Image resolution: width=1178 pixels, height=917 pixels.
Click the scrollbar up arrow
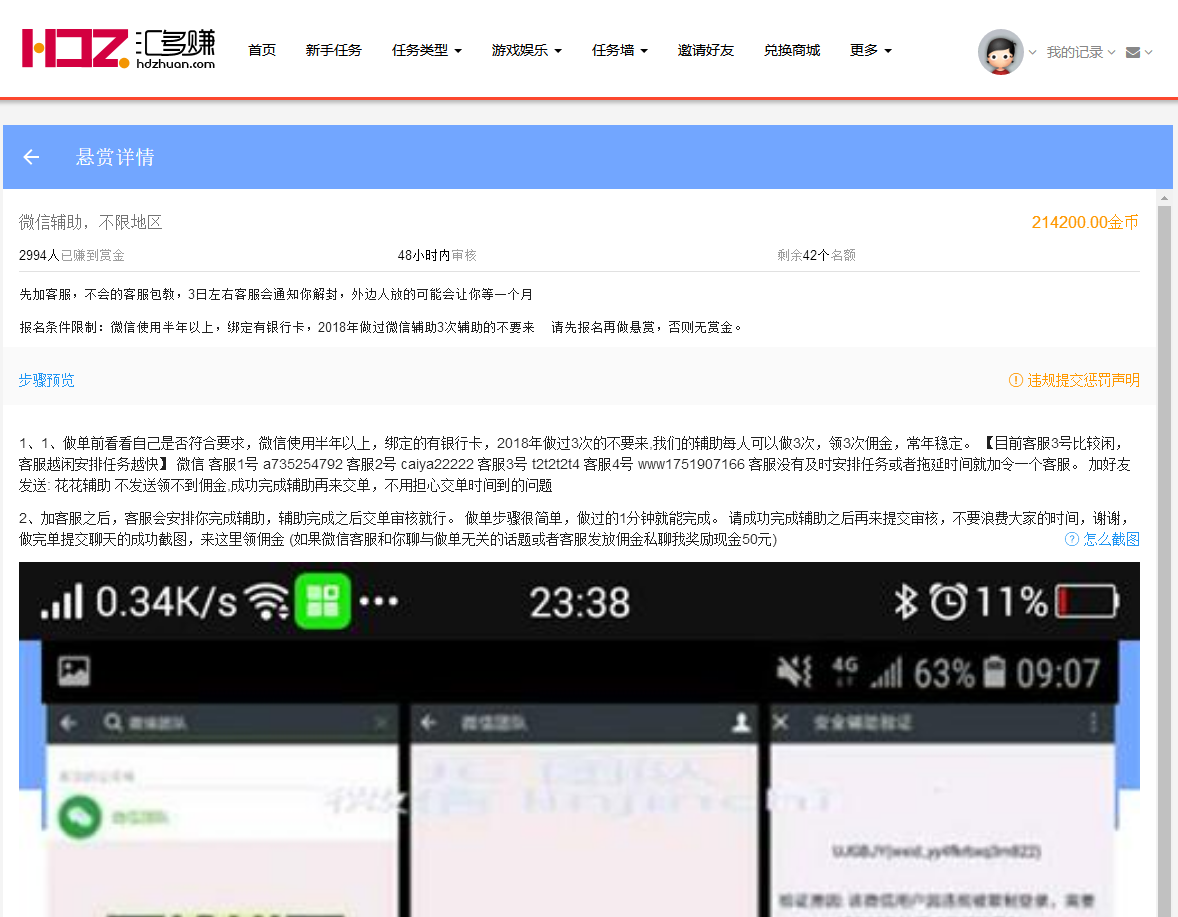(x=1164, y=198)
